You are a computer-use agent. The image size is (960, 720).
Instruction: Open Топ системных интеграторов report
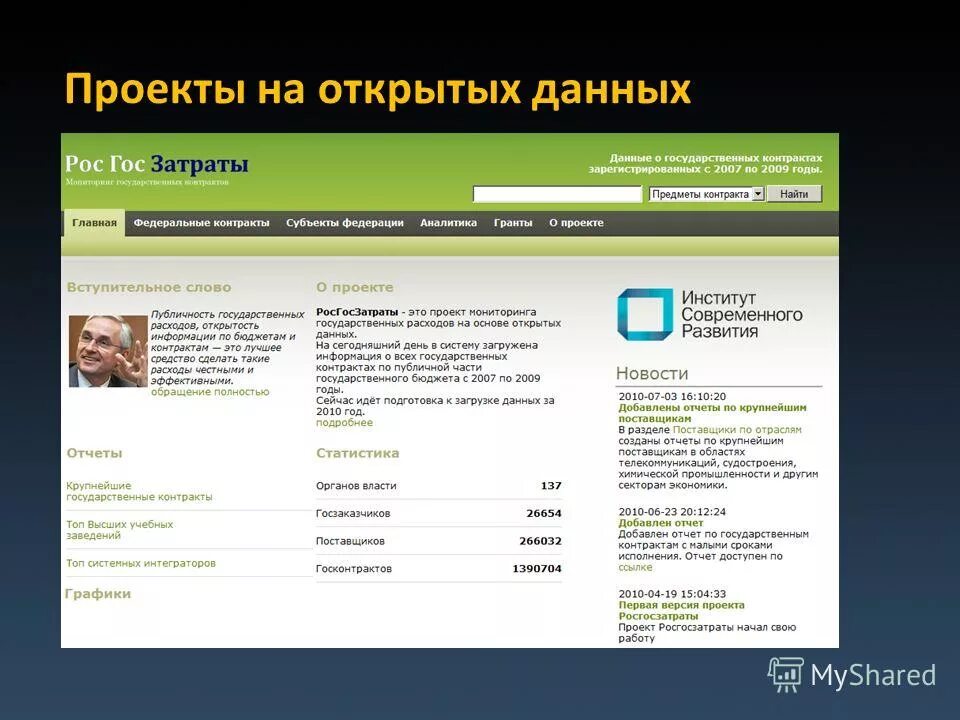click(x=141, y=563)
